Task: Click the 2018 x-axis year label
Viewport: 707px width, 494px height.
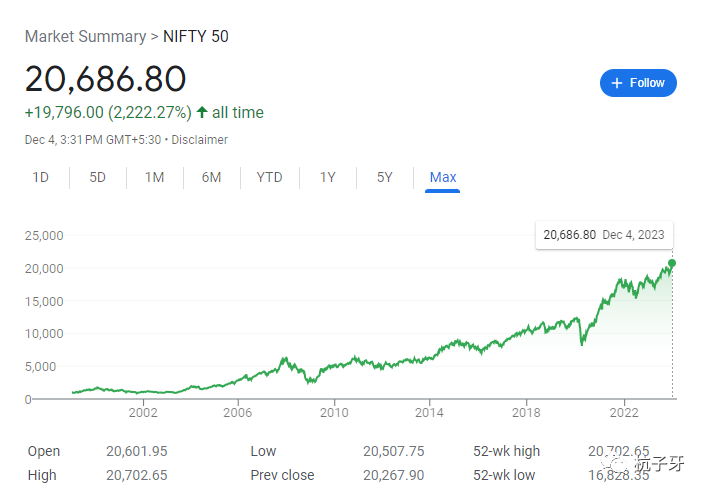Action: (526, 412)
